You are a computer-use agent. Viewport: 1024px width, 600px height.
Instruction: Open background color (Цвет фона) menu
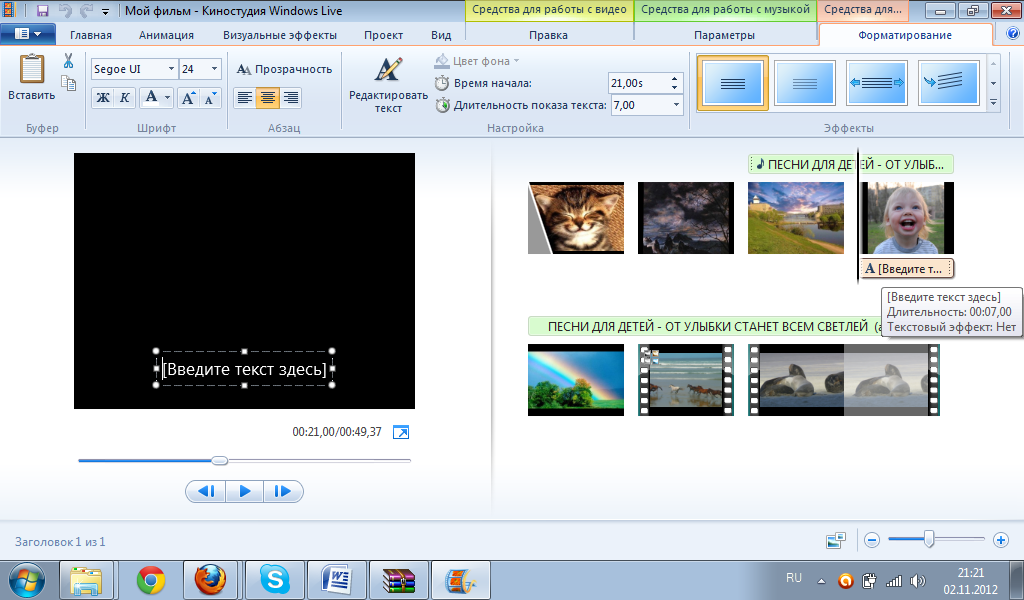[x=477, y=61]
